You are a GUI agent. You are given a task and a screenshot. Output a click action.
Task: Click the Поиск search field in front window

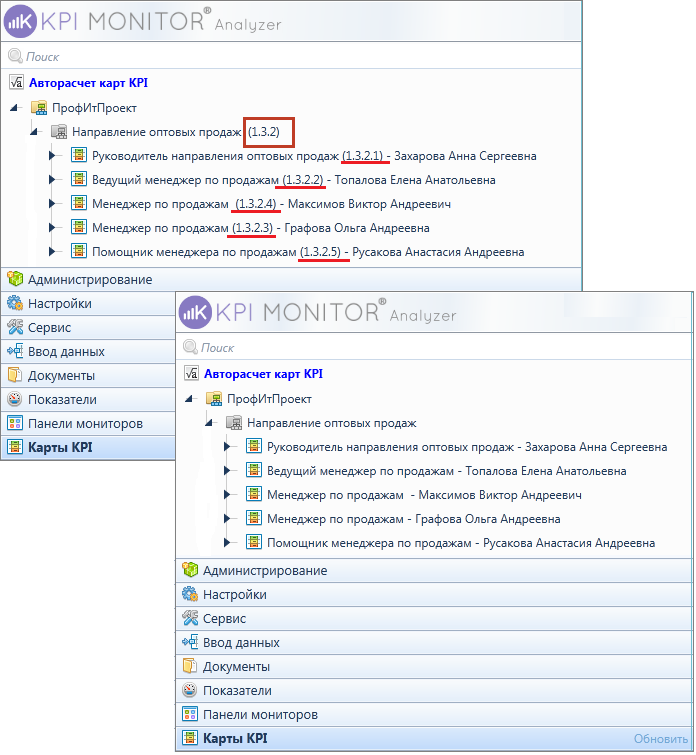(433, 347)
